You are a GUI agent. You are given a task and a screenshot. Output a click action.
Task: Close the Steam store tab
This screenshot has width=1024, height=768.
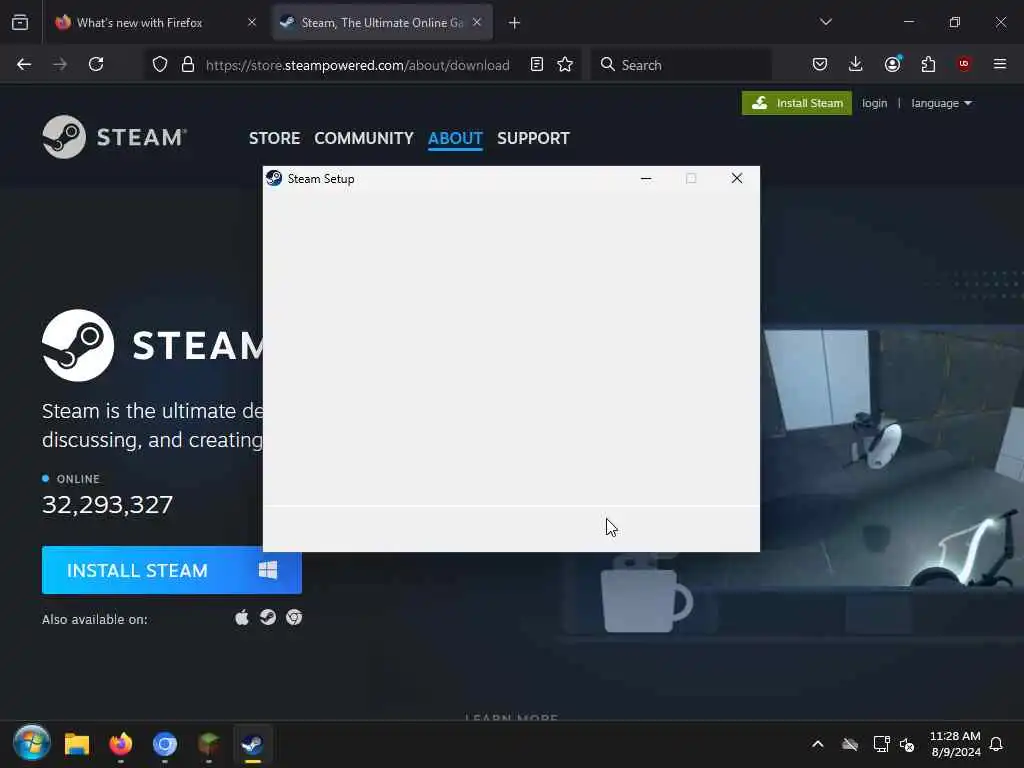477,22
